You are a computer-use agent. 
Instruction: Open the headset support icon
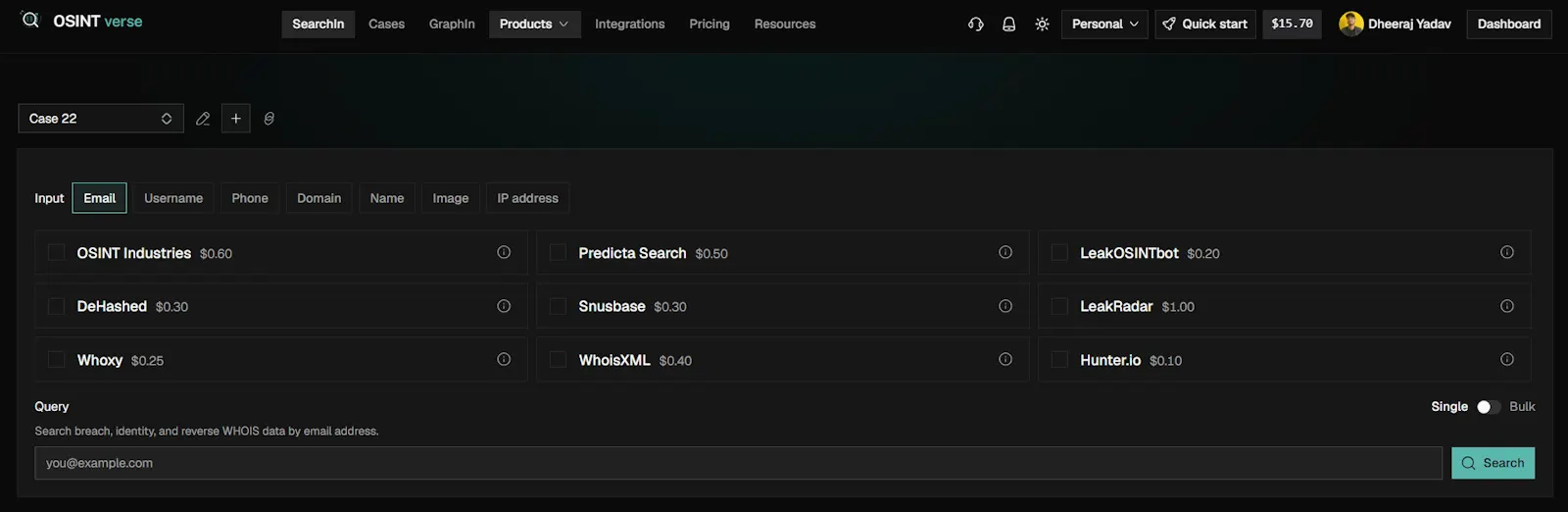click(976, 24)
